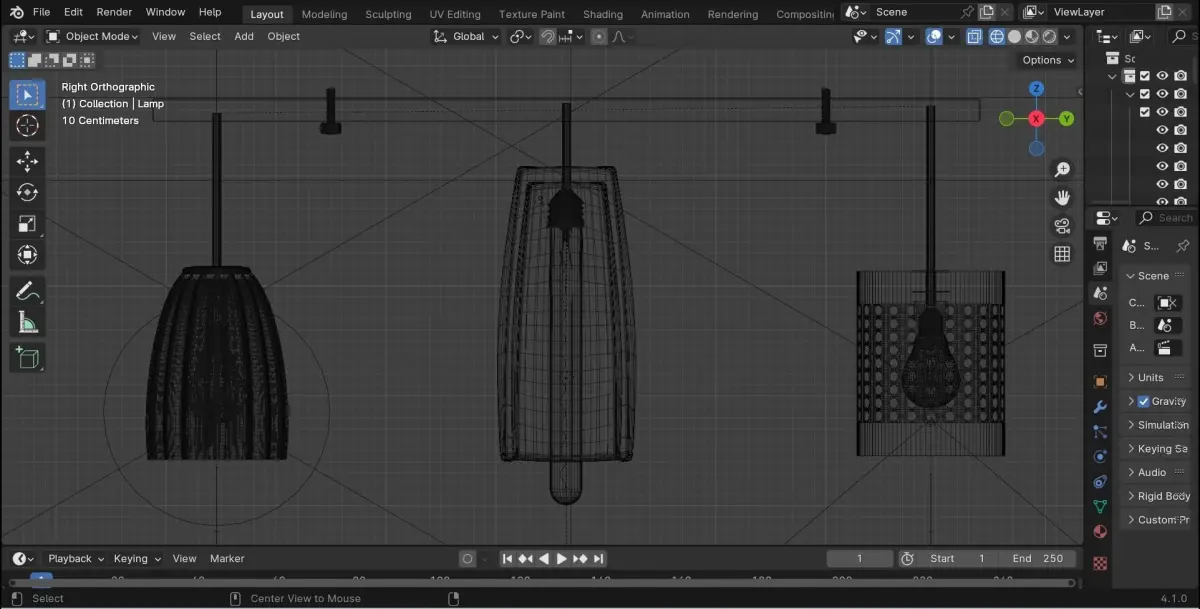This screenshot has height=609, width=1200.
Task: Toggle viewport overlays button
Action: pyautogui.click(x=933, y=37)
